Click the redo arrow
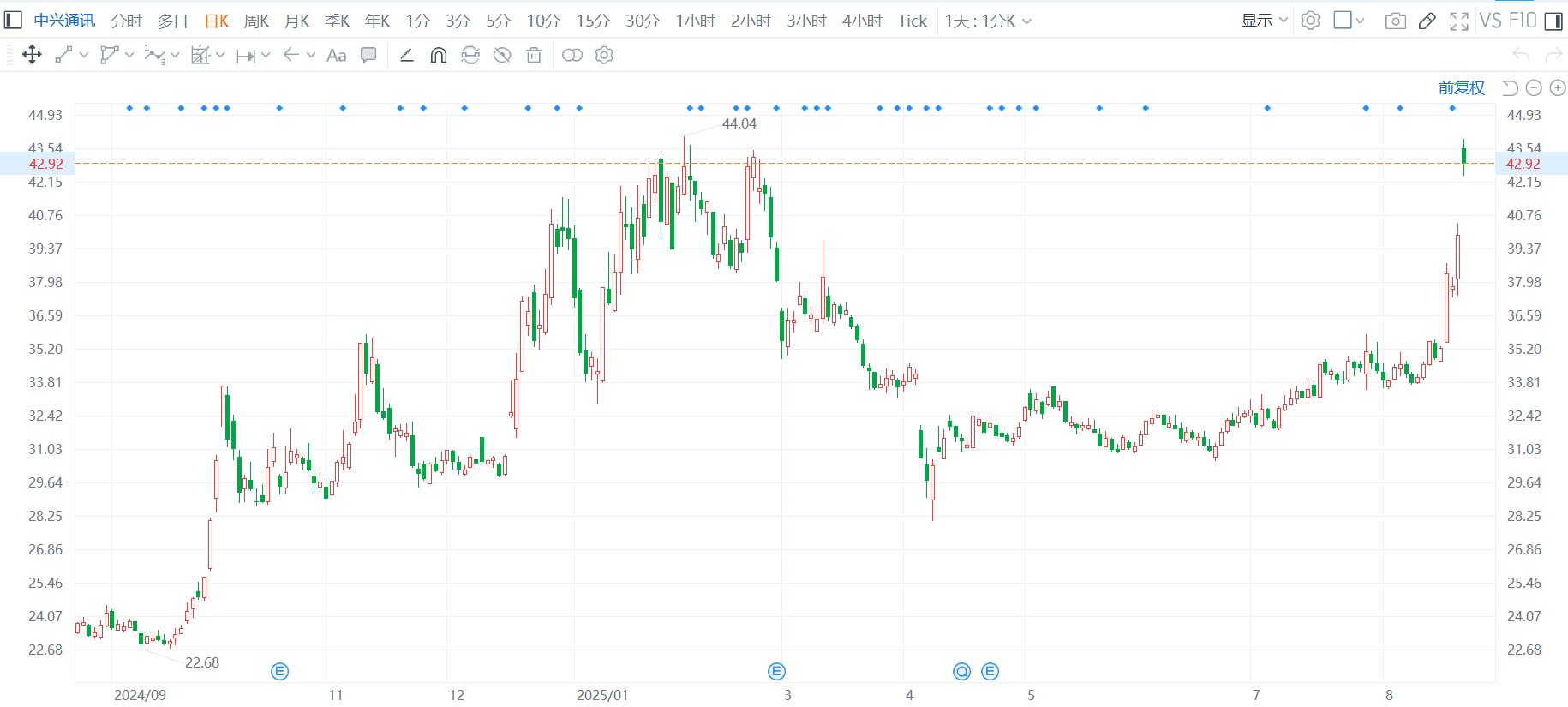 pos(1553,55)
